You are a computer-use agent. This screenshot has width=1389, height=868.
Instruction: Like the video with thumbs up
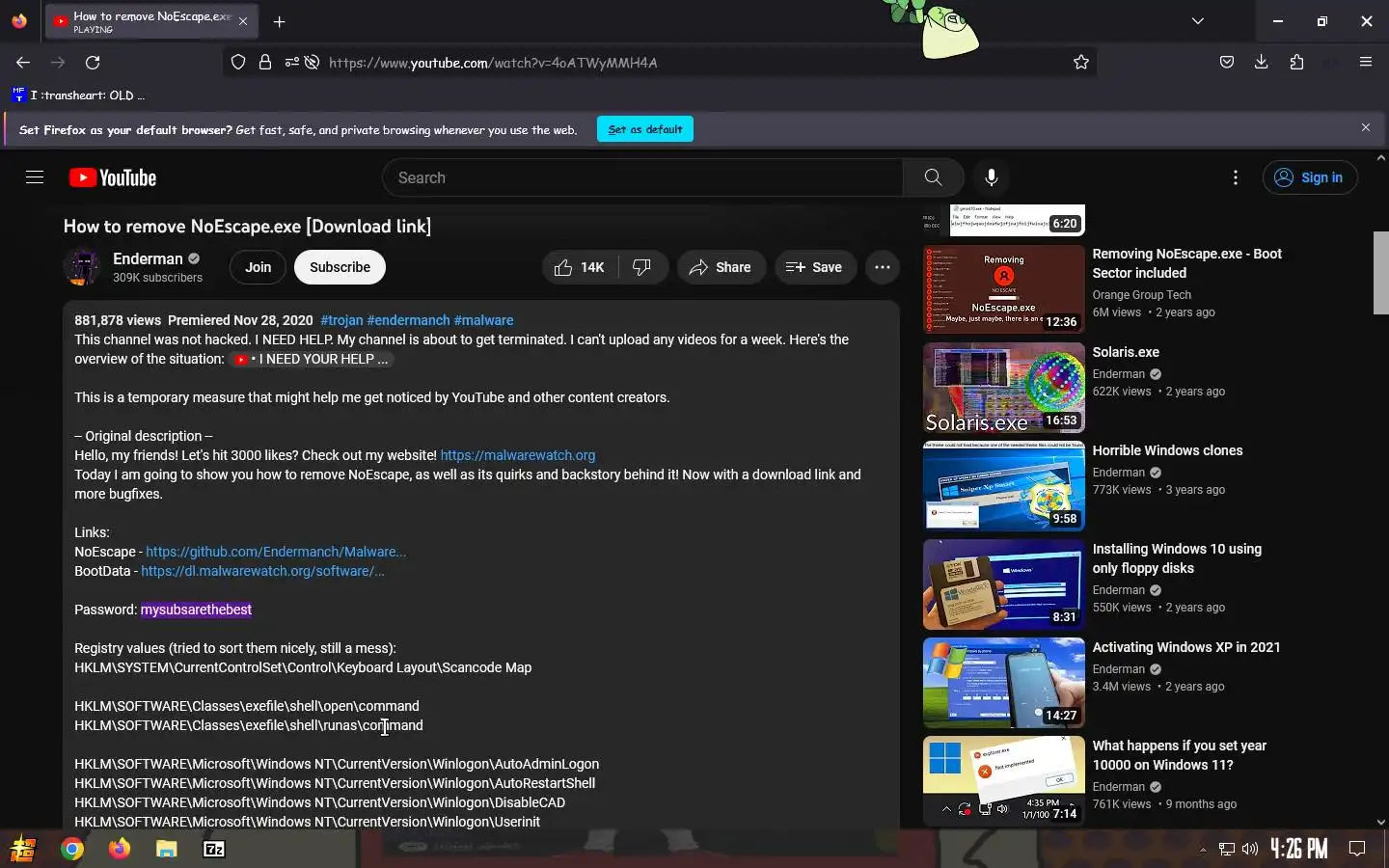coord(580,267)
